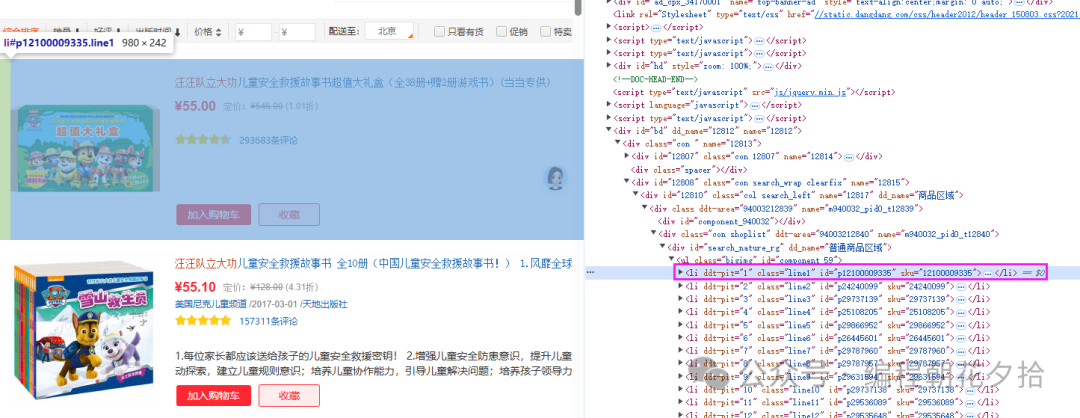
Task: Click the maximum price ¥ field
Action: pos(297,32)
